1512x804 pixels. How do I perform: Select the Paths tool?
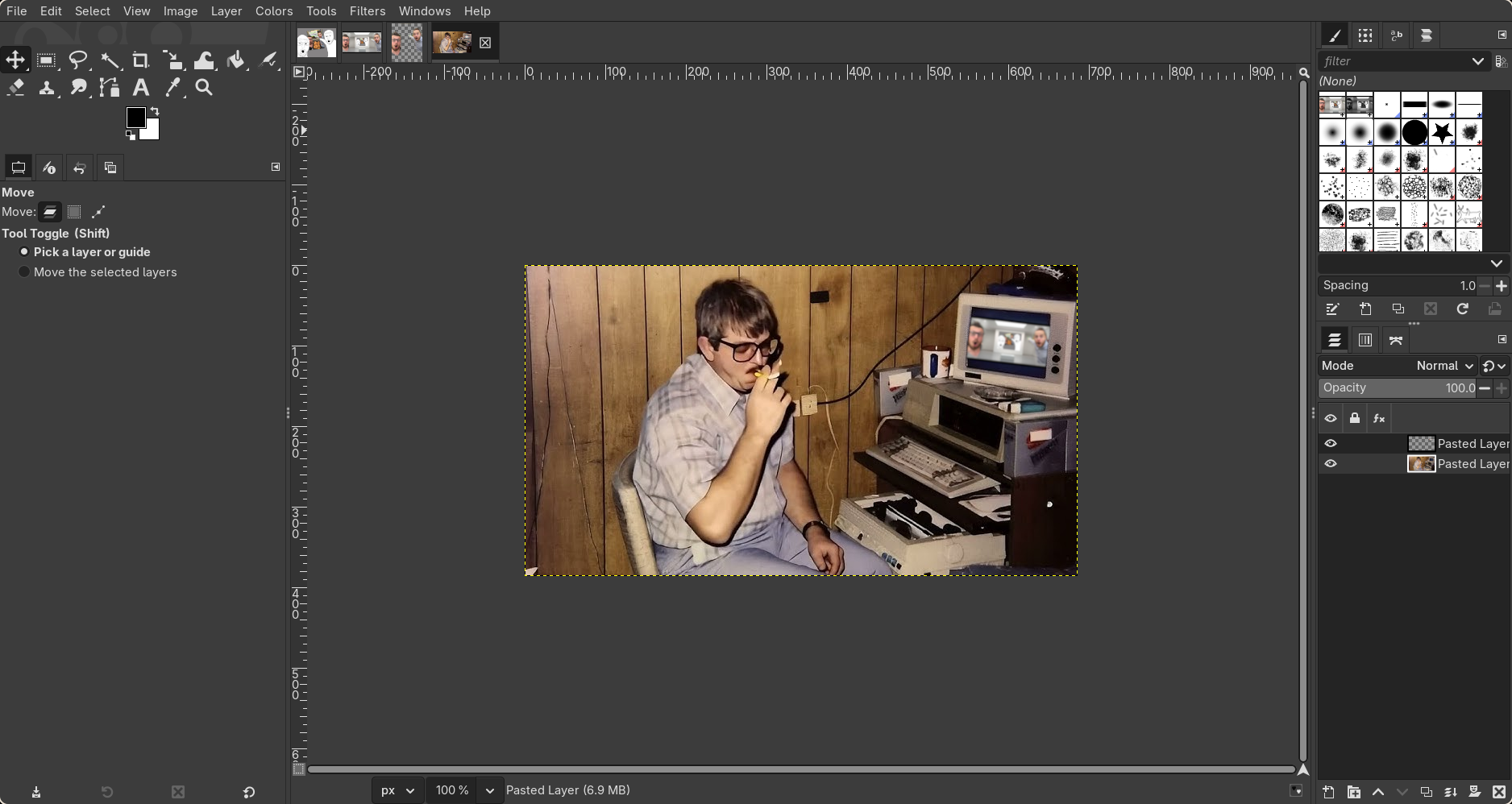pos(110,88)
